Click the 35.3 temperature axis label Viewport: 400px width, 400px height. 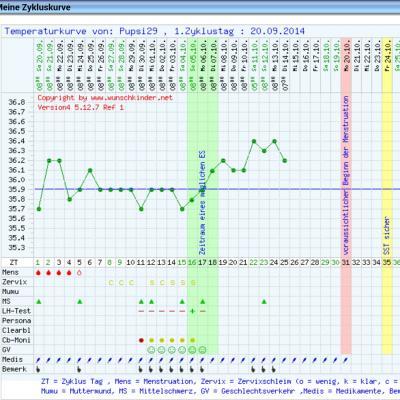click(17, 248)
